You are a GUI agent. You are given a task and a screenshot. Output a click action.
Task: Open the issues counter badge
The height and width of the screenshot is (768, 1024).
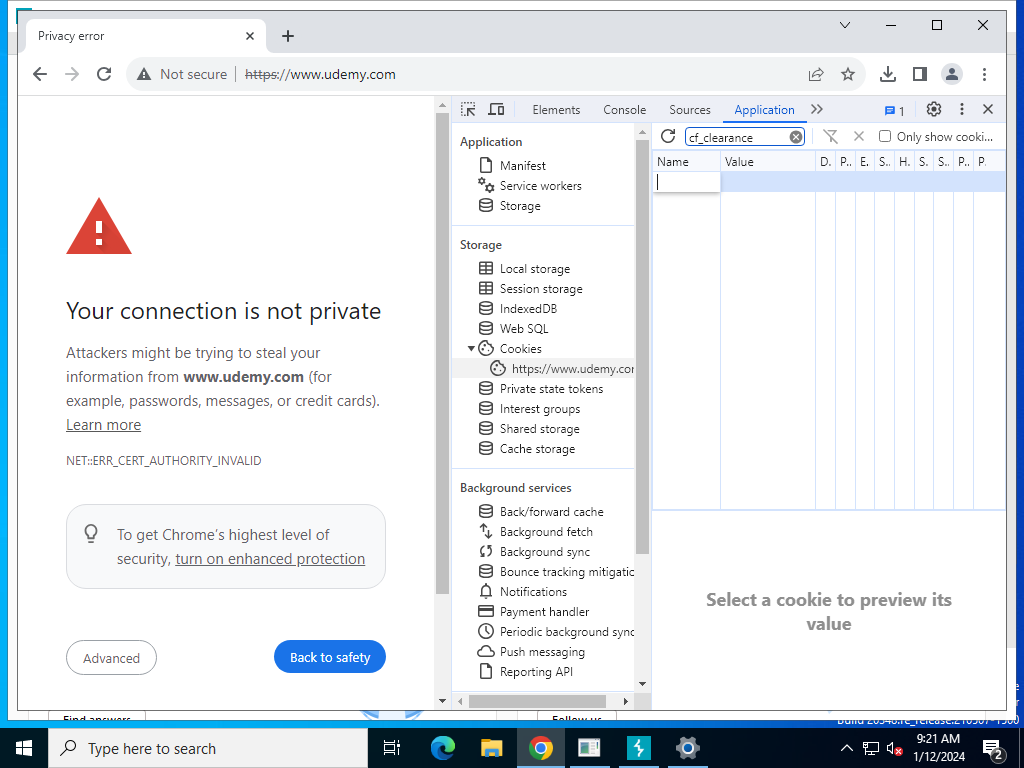(894, 110)
